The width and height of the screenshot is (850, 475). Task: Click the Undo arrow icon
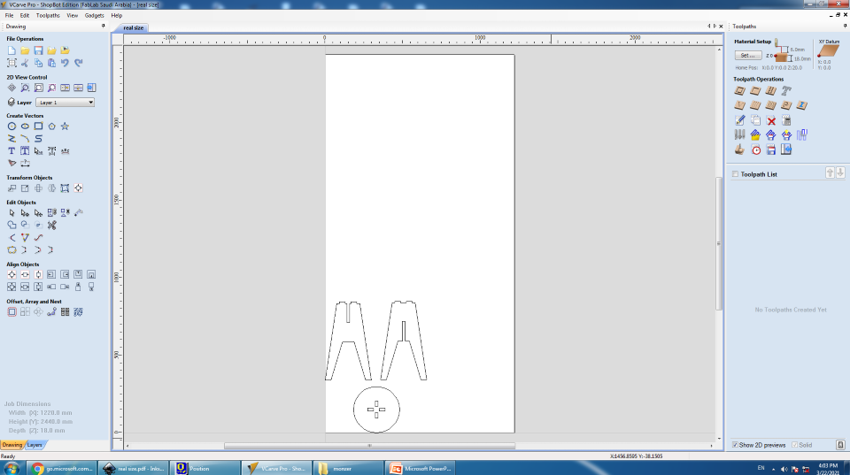tap(65, 63)
